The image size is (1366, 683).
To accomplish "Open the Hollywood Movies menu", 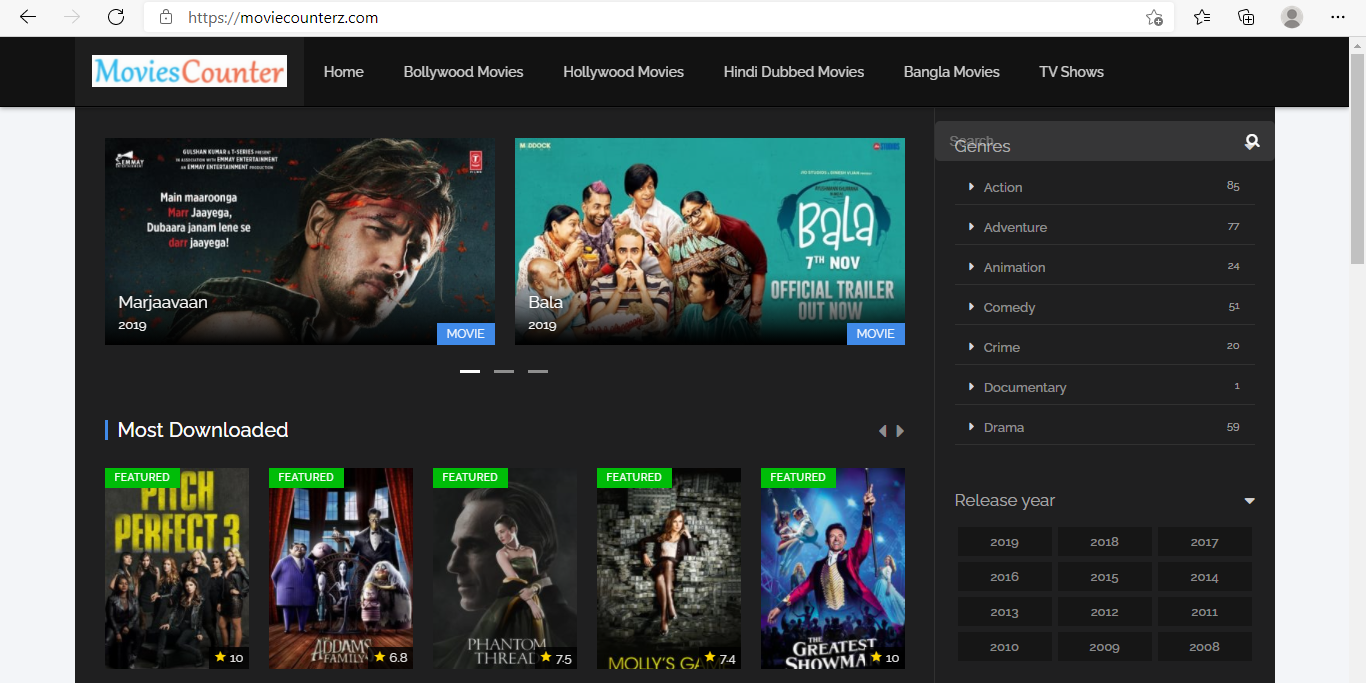I will point(623,72).
